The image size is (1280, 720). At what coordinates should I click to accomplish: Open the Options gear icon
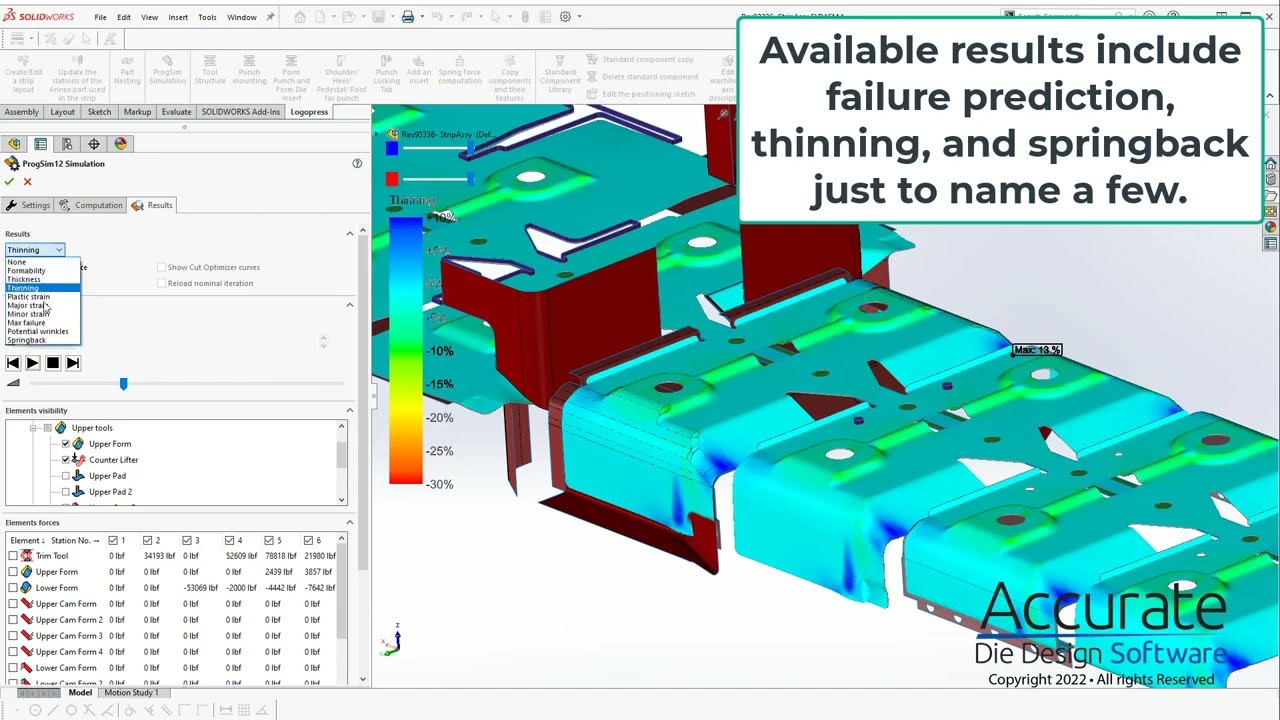point(565,17)
